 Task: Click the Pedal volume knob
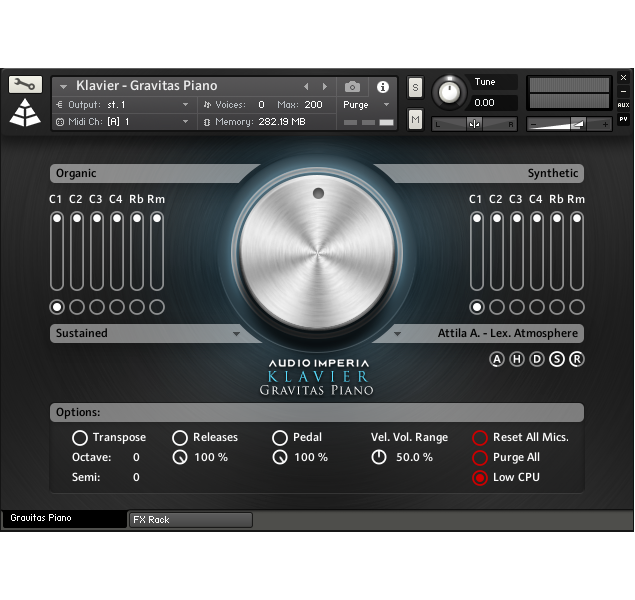point(280,457)
